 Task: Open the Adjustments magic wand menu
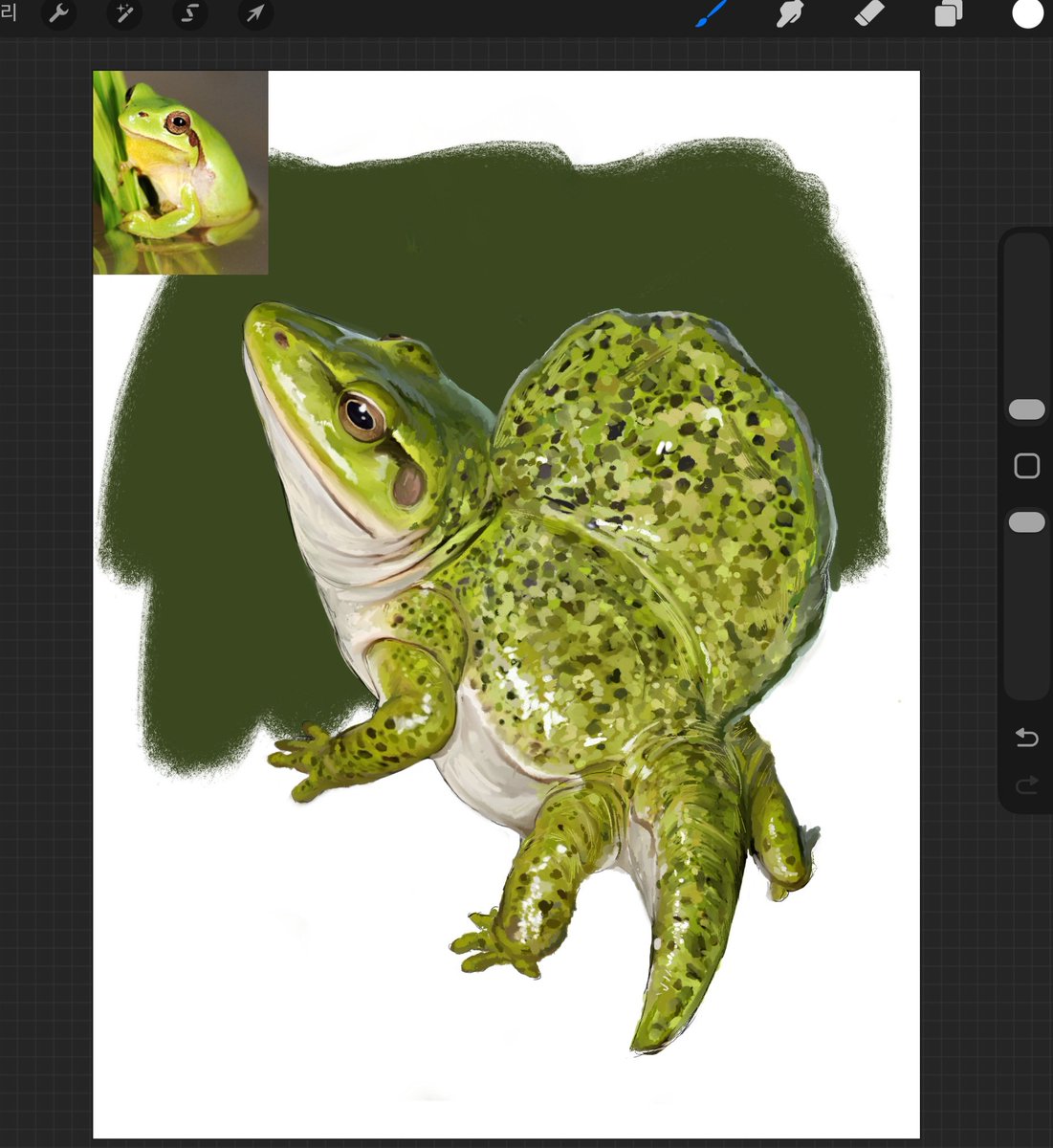(x=124, y=13)
